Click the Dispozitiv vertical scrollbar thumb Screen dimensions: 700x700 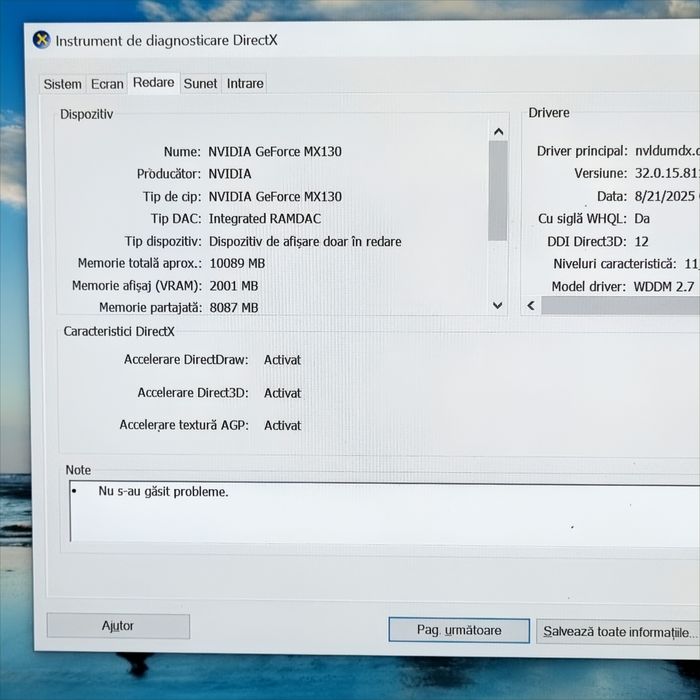[498, 191]
